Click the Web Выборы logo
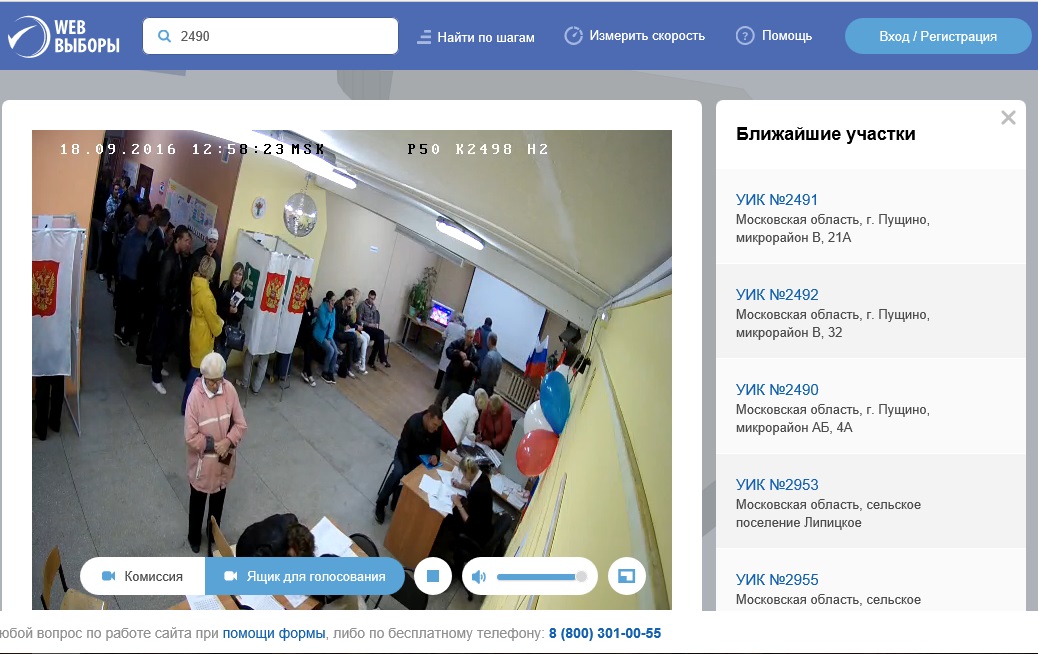This screenshot has height=654, width=1038. click(x=64, y=36)
